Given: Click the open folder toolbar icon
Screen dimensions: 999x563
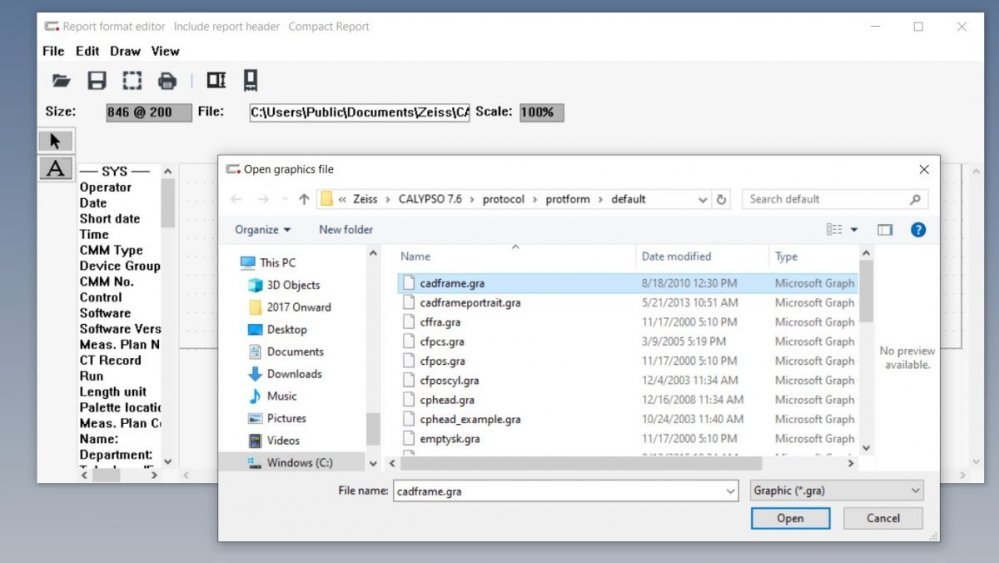Looking at the screenshot, I should pyautogui.click(x=61, y=80).
